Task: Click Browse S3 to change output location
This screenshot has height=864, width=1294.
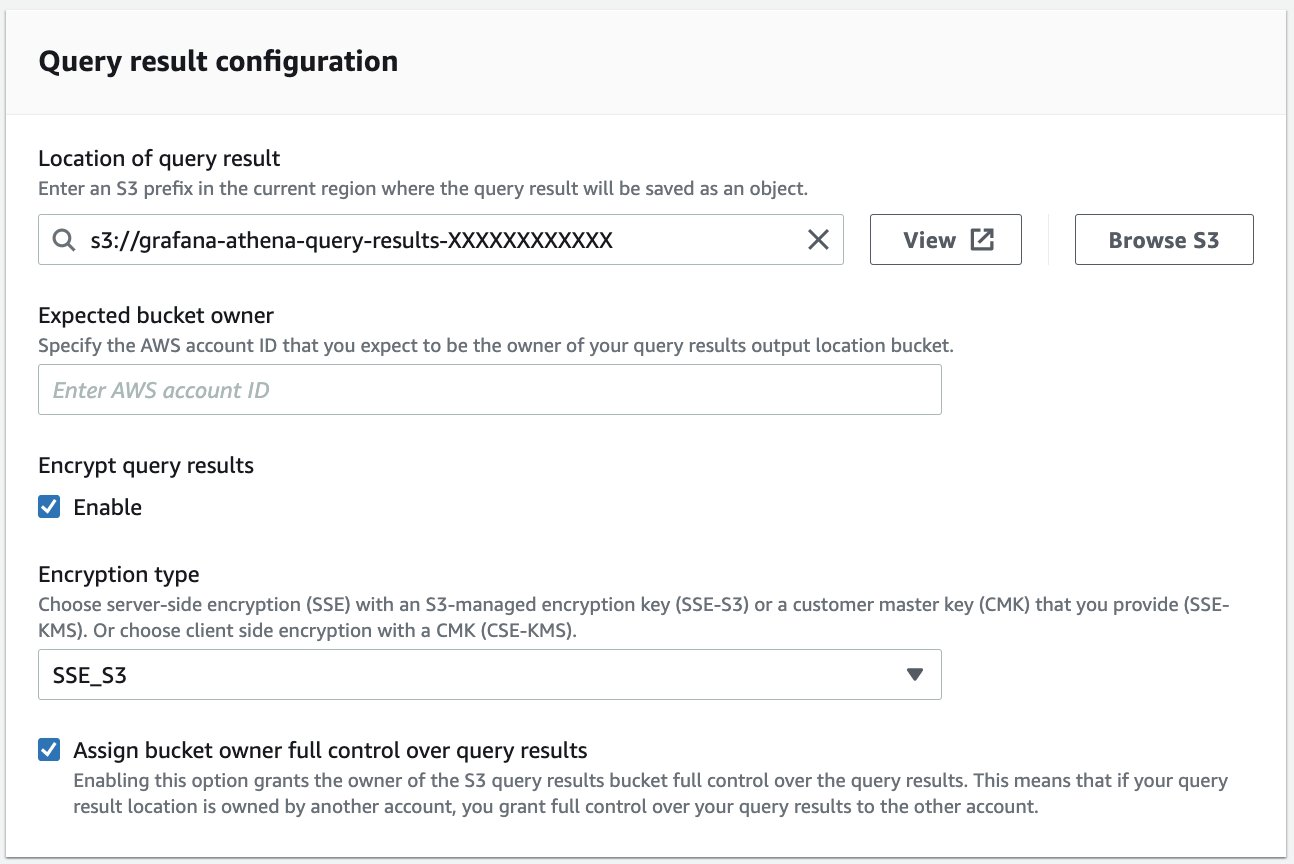Action: (x=1163, y=239)
